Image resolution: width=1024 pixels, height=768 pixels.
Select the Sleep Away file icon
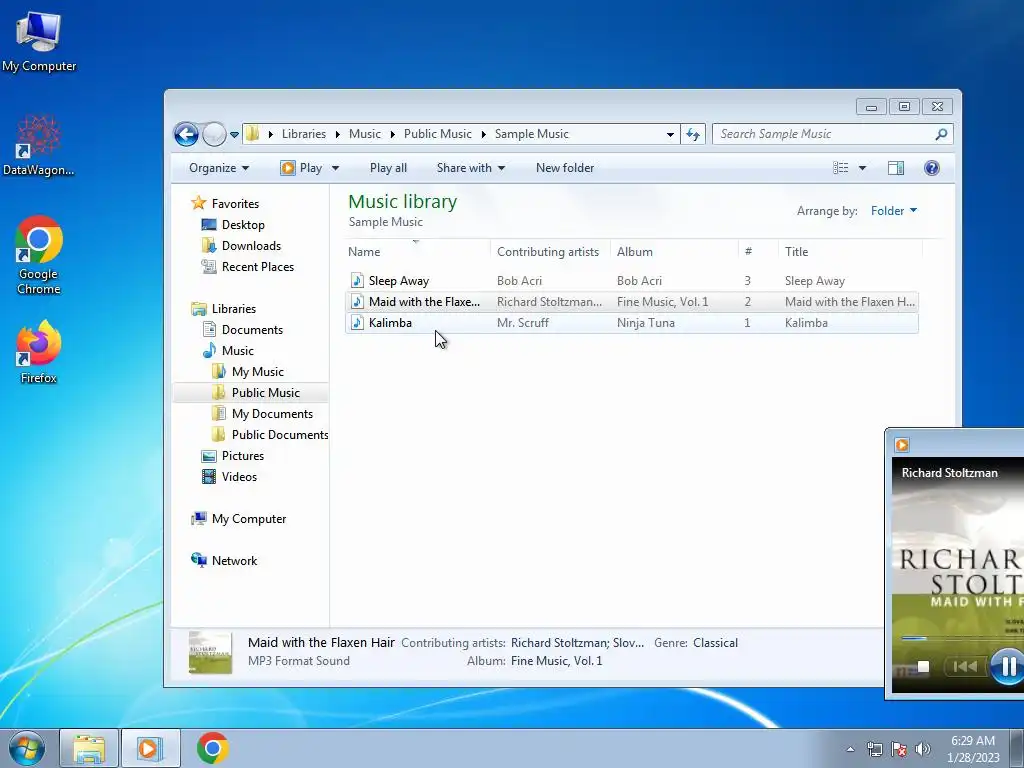357,281
